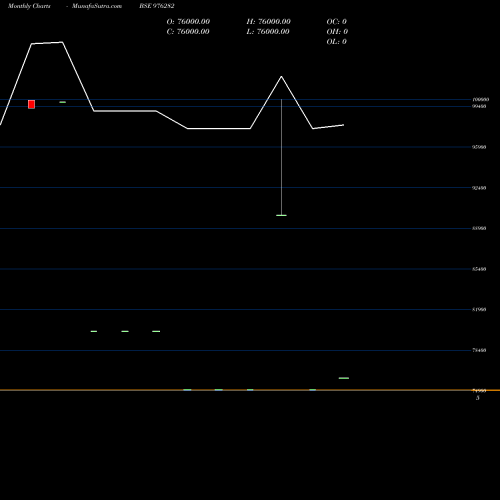The height and width of the screenshot is (500, 500).
Task: Click the 92488 price axis label
Action: coord(479,188)
